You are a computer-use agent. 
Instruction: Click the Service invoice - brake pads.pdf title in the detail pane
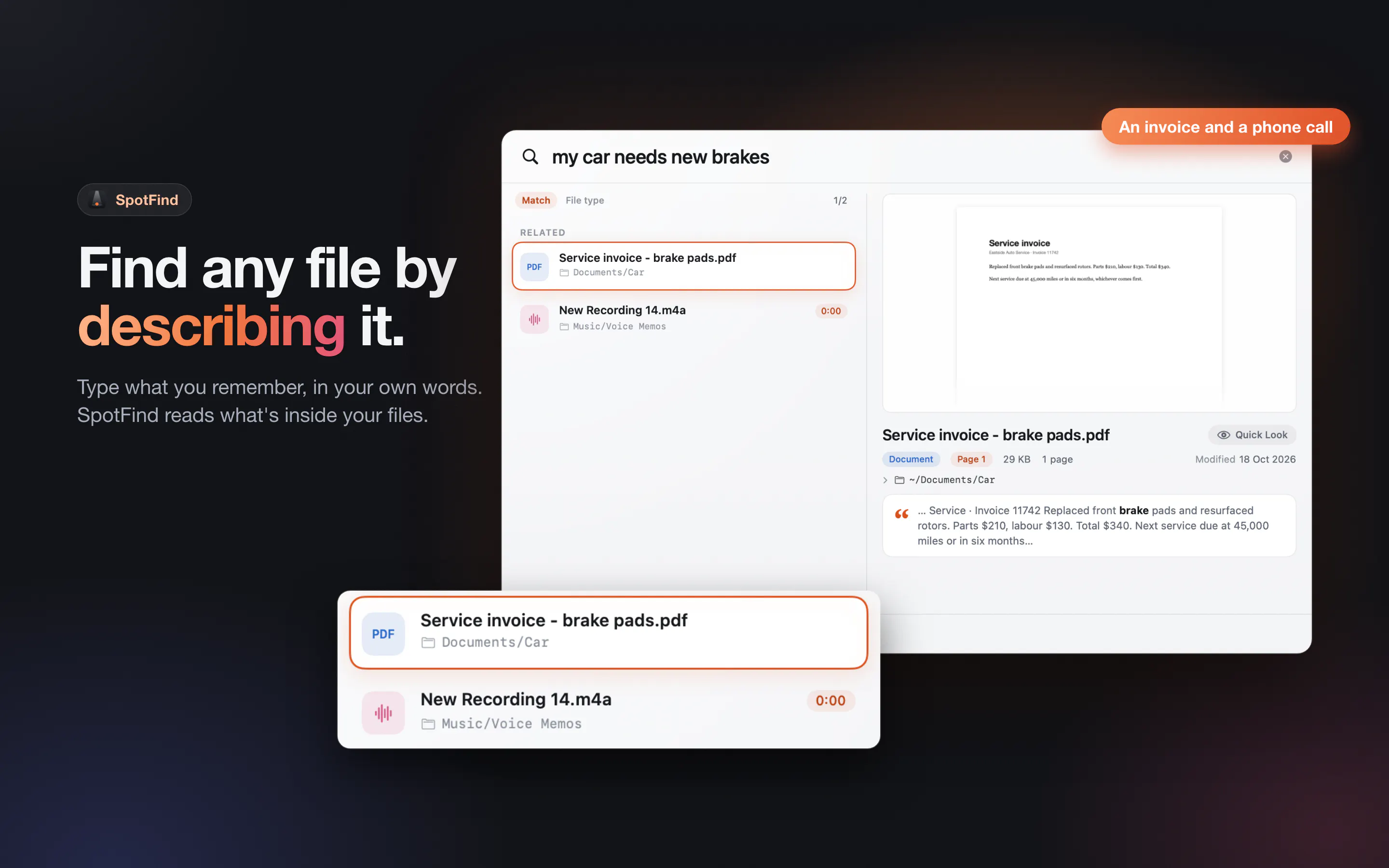point(996,434)
